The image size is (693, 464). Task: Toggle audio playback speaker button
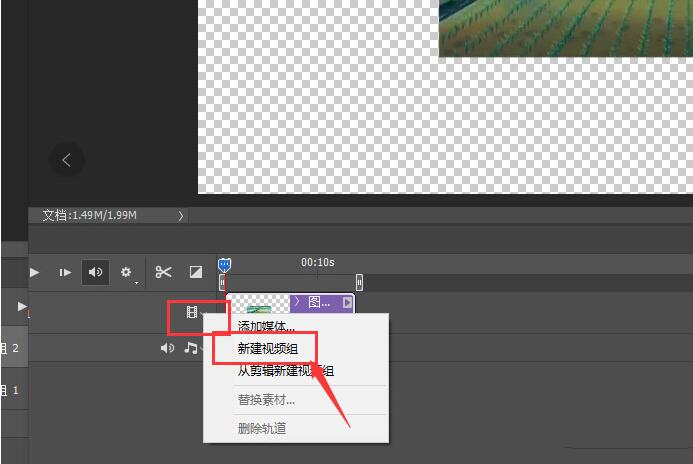coord(95,272)
